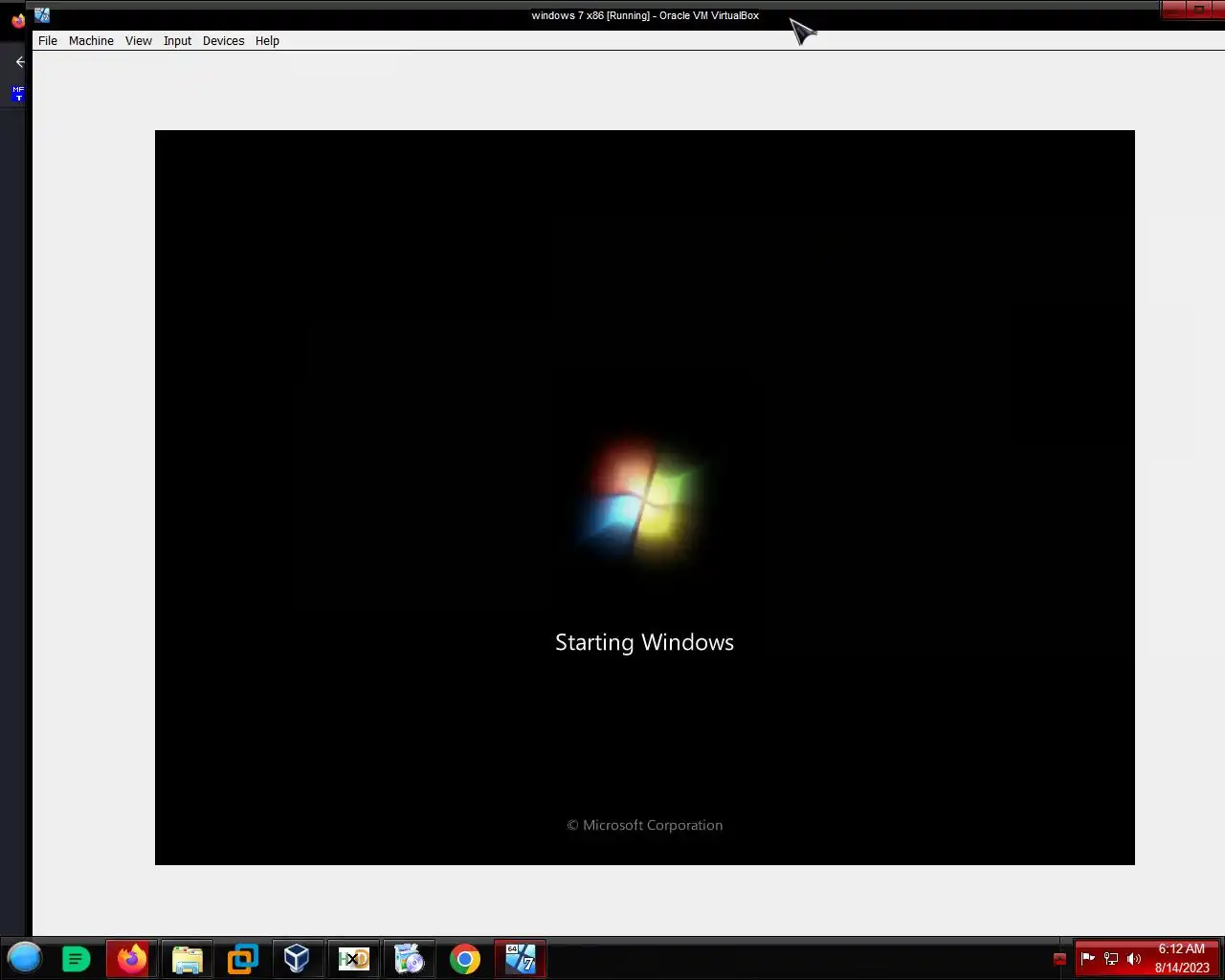Open the network status tray icon
Screen dimensions: 1225x980
coord(1111,959)
